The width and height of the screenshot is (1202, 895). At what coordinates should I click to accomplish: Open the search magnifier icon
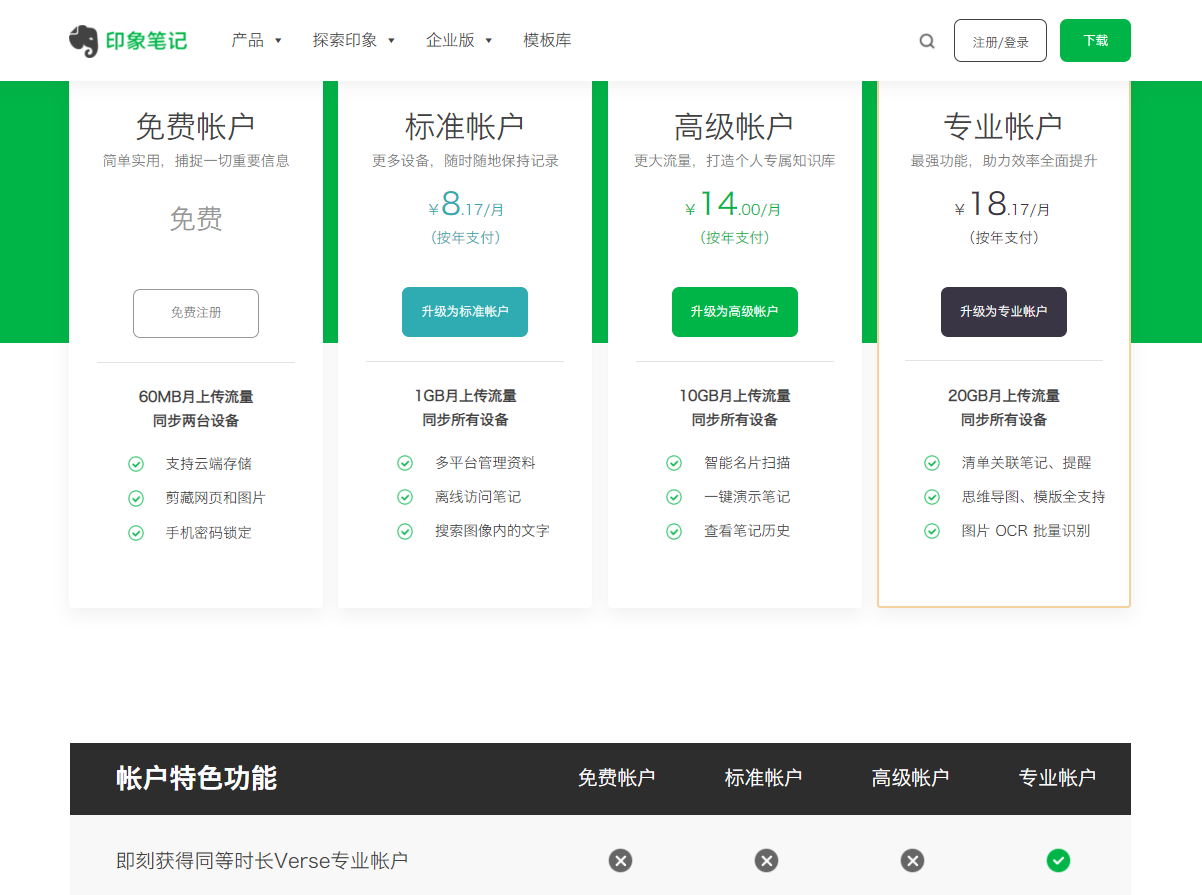(927, 41)
